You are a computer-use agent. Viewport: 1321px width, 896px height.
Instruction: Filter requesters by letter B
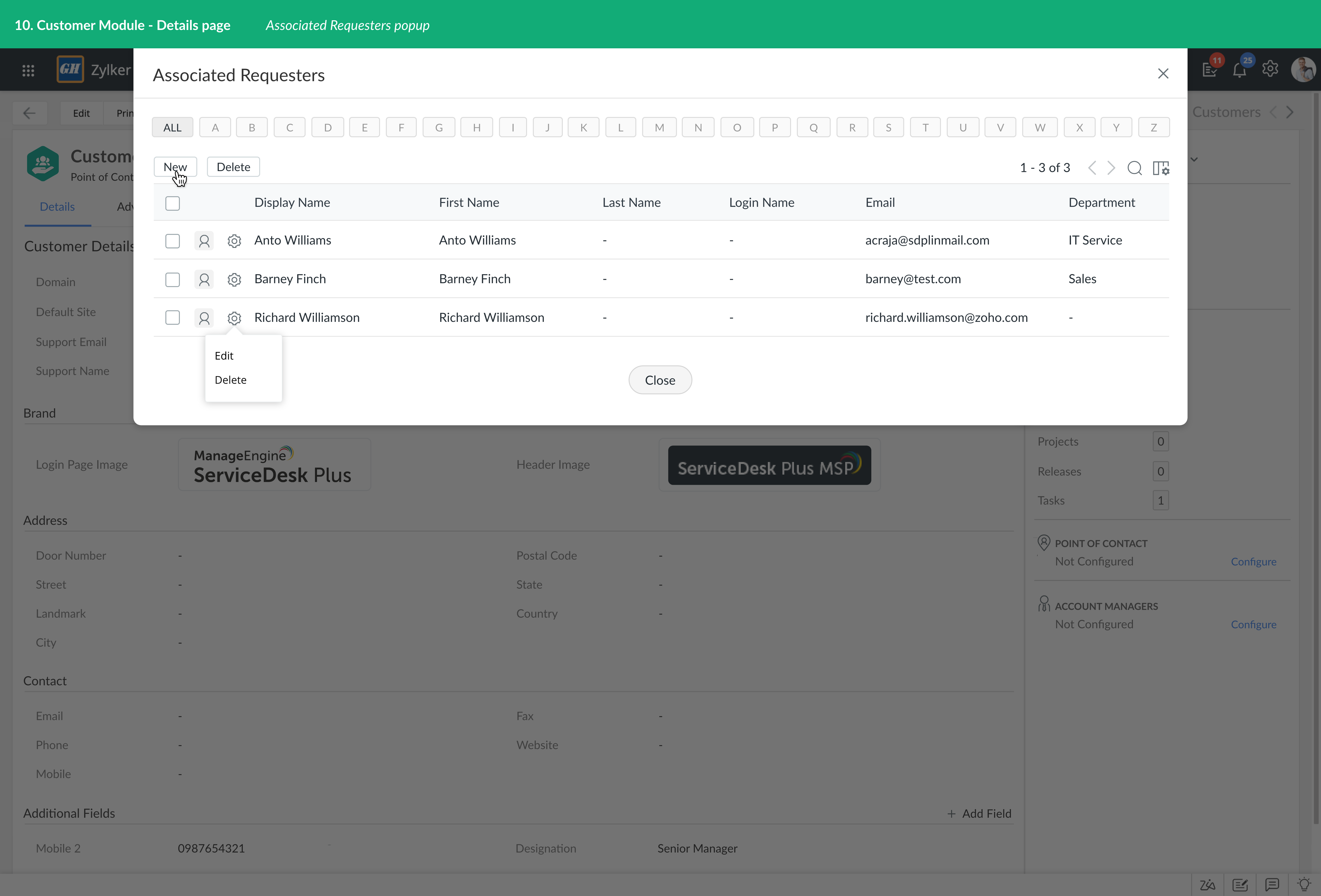click(252, 127)
